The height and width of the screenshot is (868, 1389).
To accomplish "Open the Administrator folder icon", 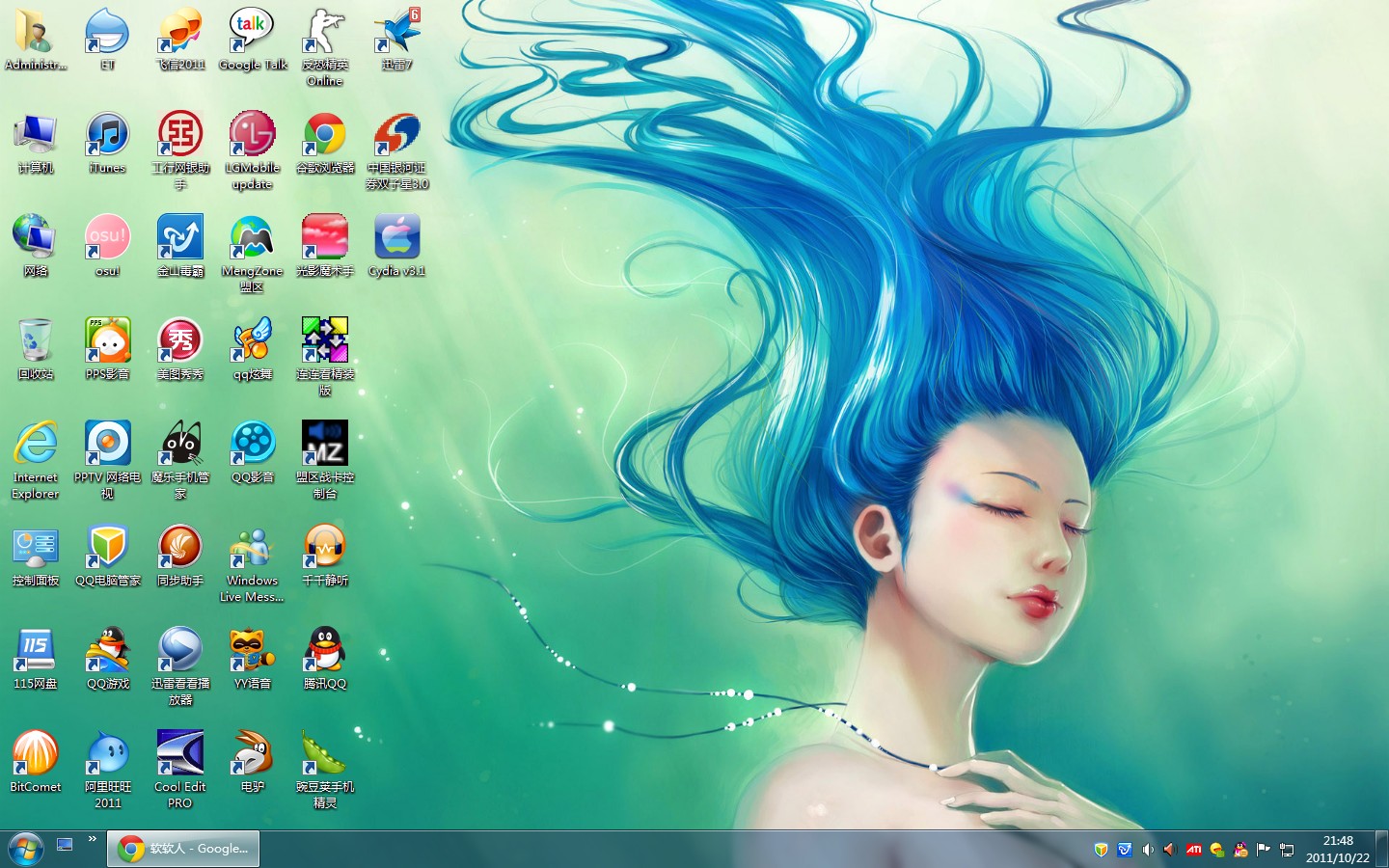I will click(36, 41).
